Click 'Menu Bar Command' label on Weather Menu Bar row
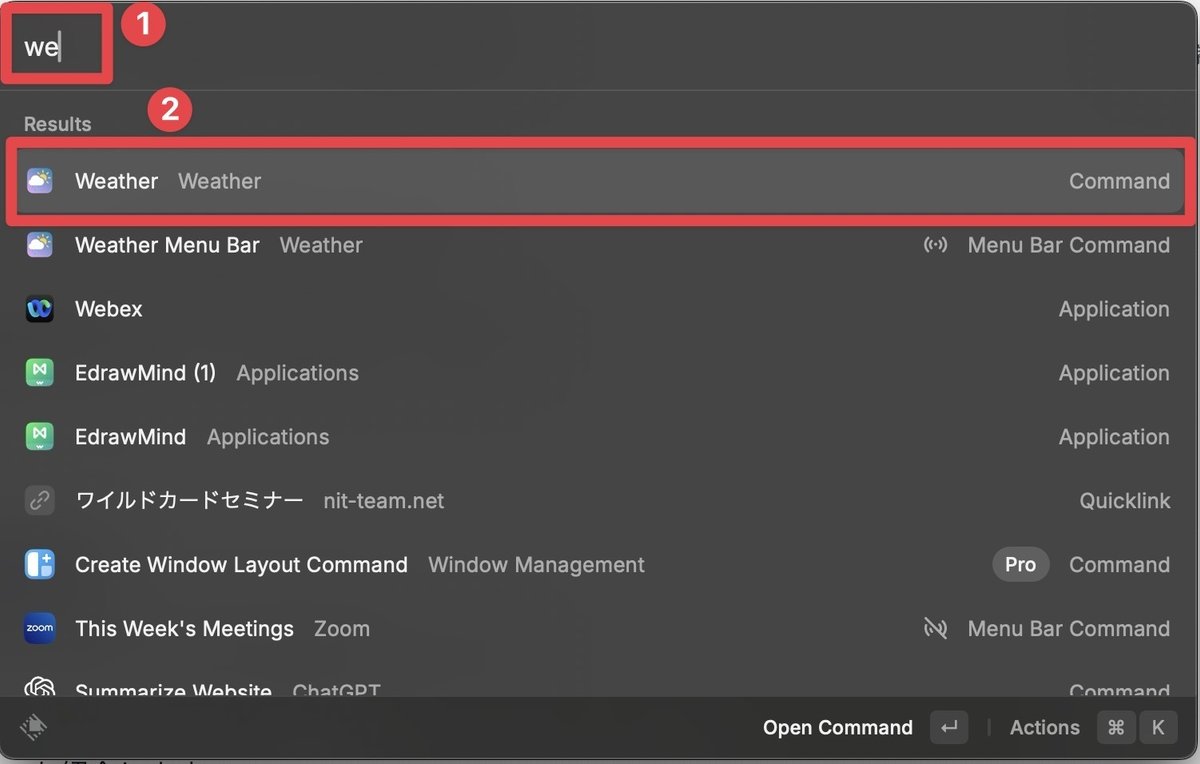The width and height of the screenshot is (1200, 764). click(x=1068, y=245)
